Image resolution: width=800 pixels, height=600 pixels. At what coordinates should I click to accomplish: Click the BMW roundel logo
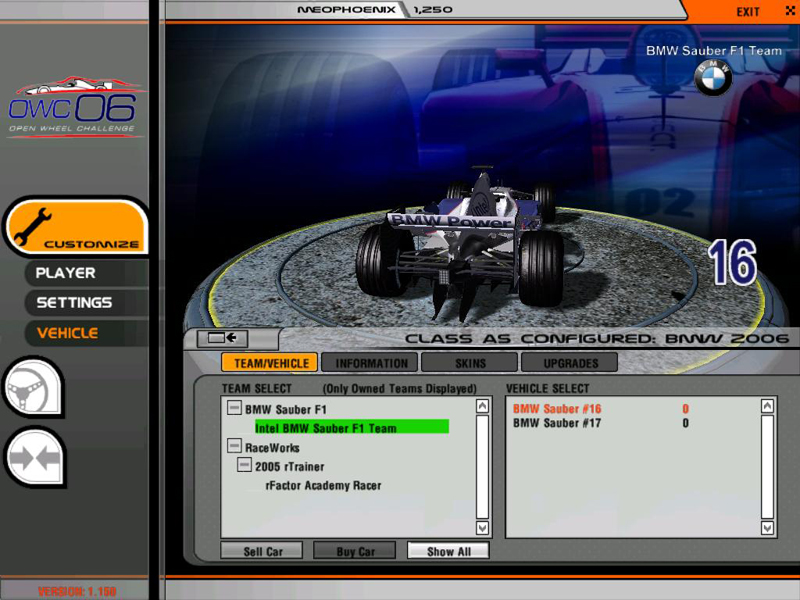[x=713, y=78]
